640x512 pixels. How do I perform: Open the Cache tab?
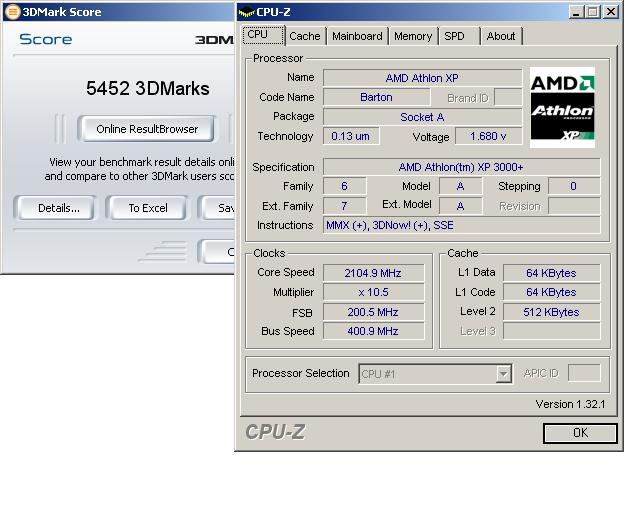(x=305, y=36)
